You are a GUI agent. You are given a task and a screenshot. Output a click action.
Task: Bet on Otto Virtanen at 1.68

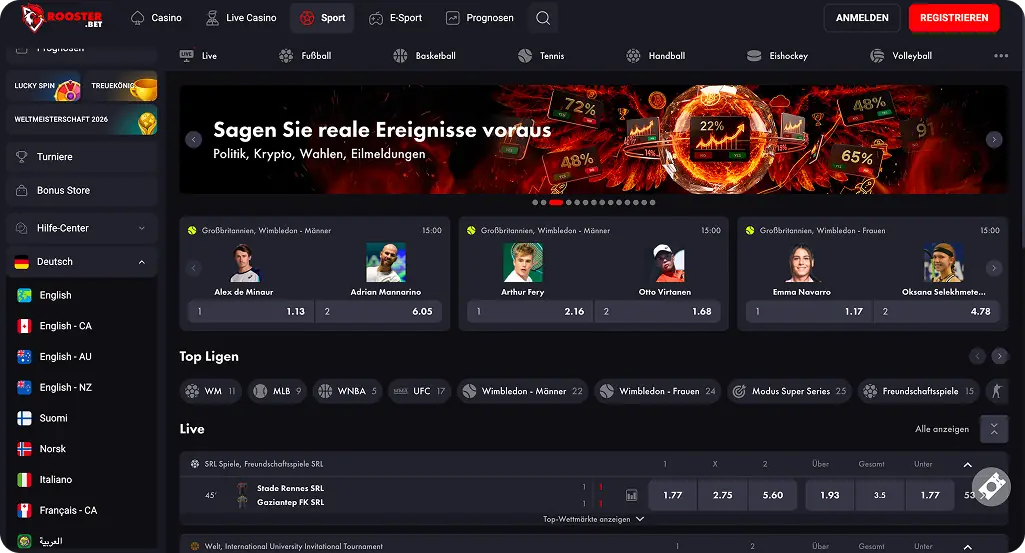(658, 312)
